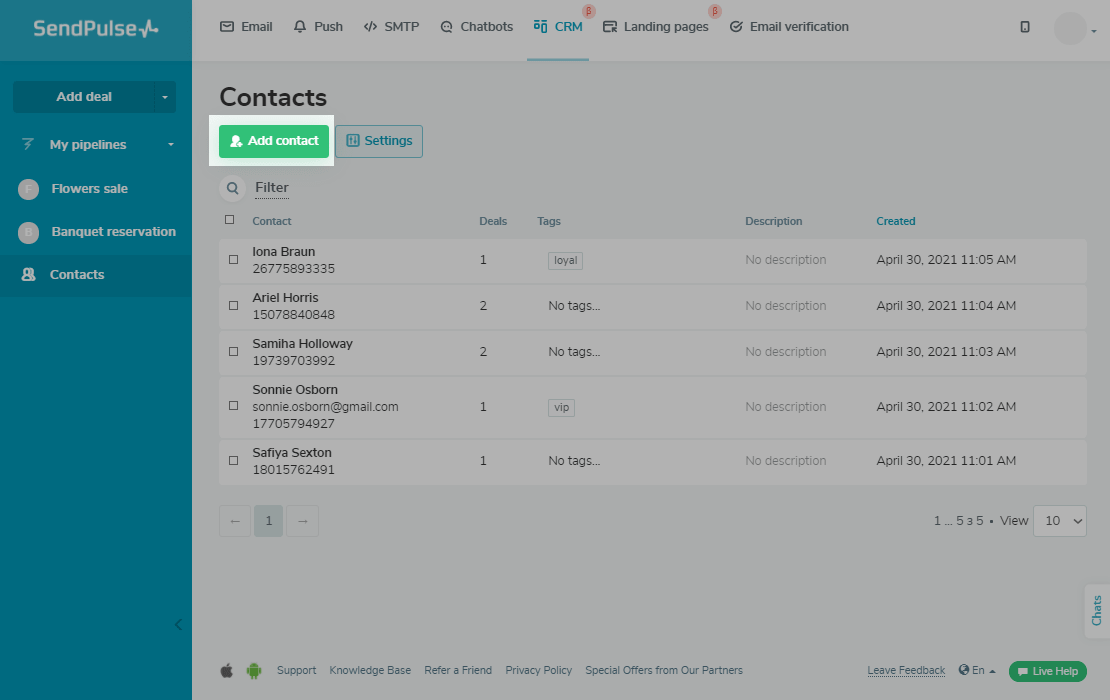Go to the Chatbots section
1110x700 pixels.
[x=476, y=27]
